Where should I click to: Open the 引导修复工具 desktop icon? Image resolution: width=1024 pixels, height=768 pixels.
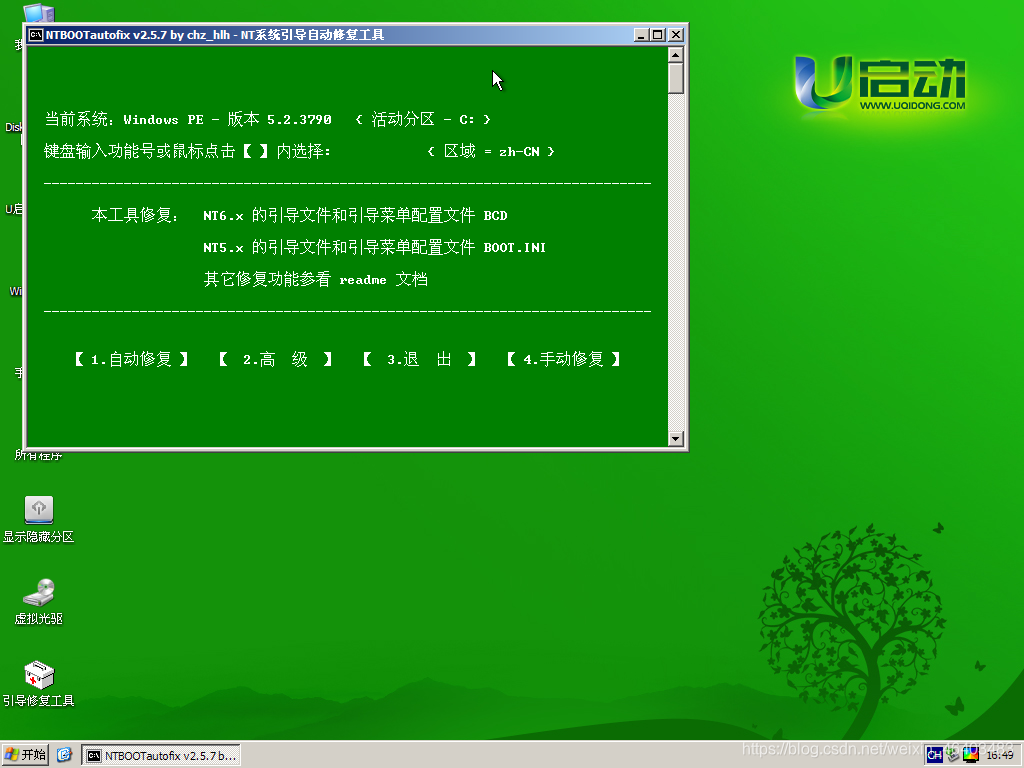[39, 684]
